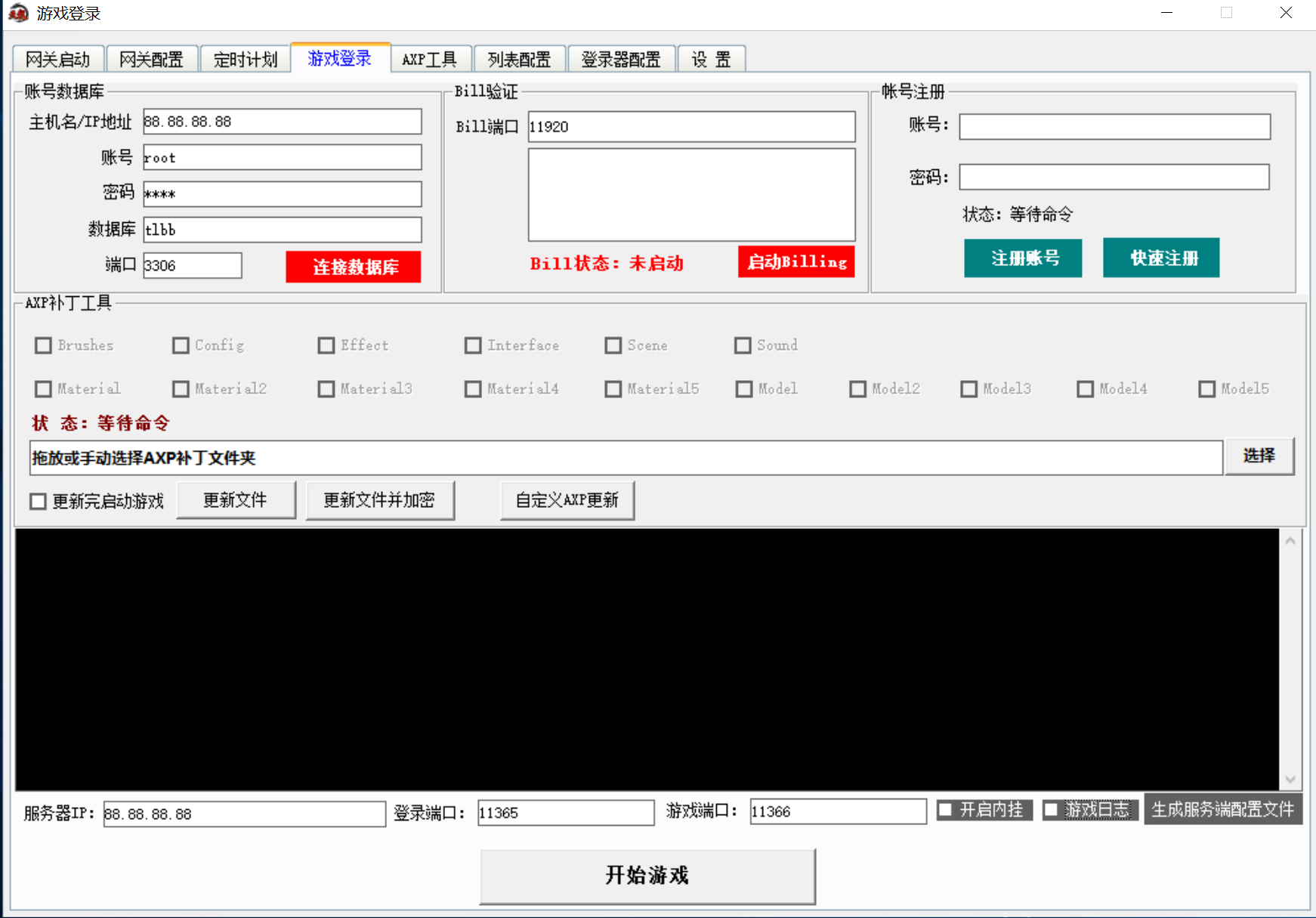Toggle the Scene checkbox

pyautogui.click(x=613, y=345)
